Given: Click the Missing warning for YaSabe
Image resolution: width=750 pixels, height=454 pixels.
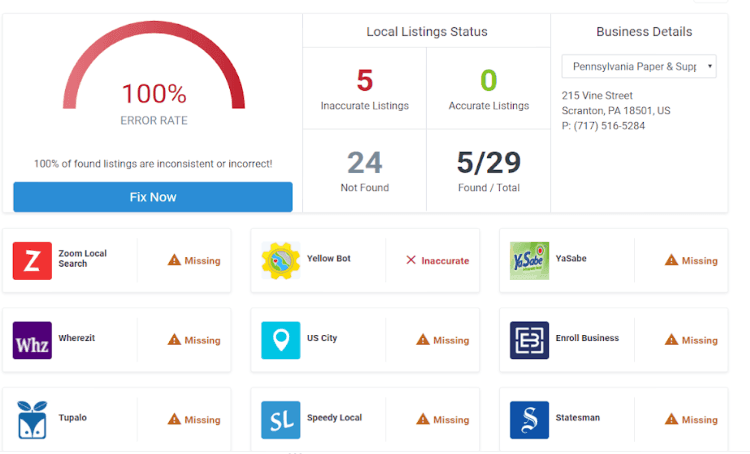Looking at the screenshot, I should [x=691, y=261].
